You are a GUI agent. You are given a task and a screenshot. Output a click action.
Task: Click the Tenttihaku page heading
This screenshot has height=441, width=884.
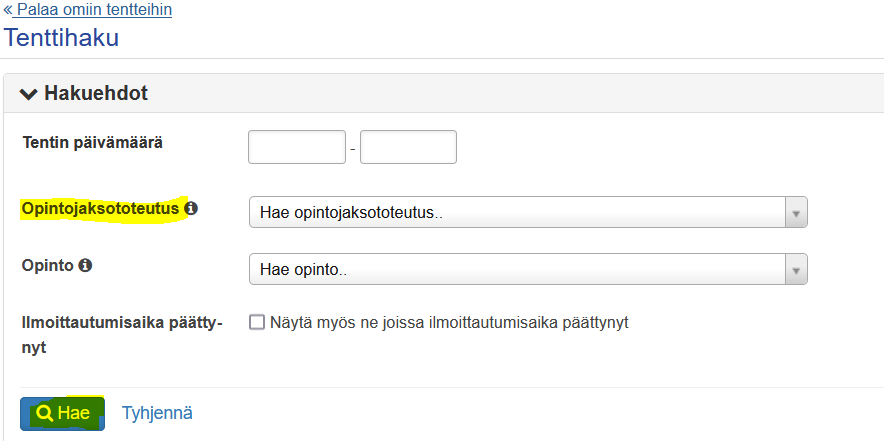(62, 39)
